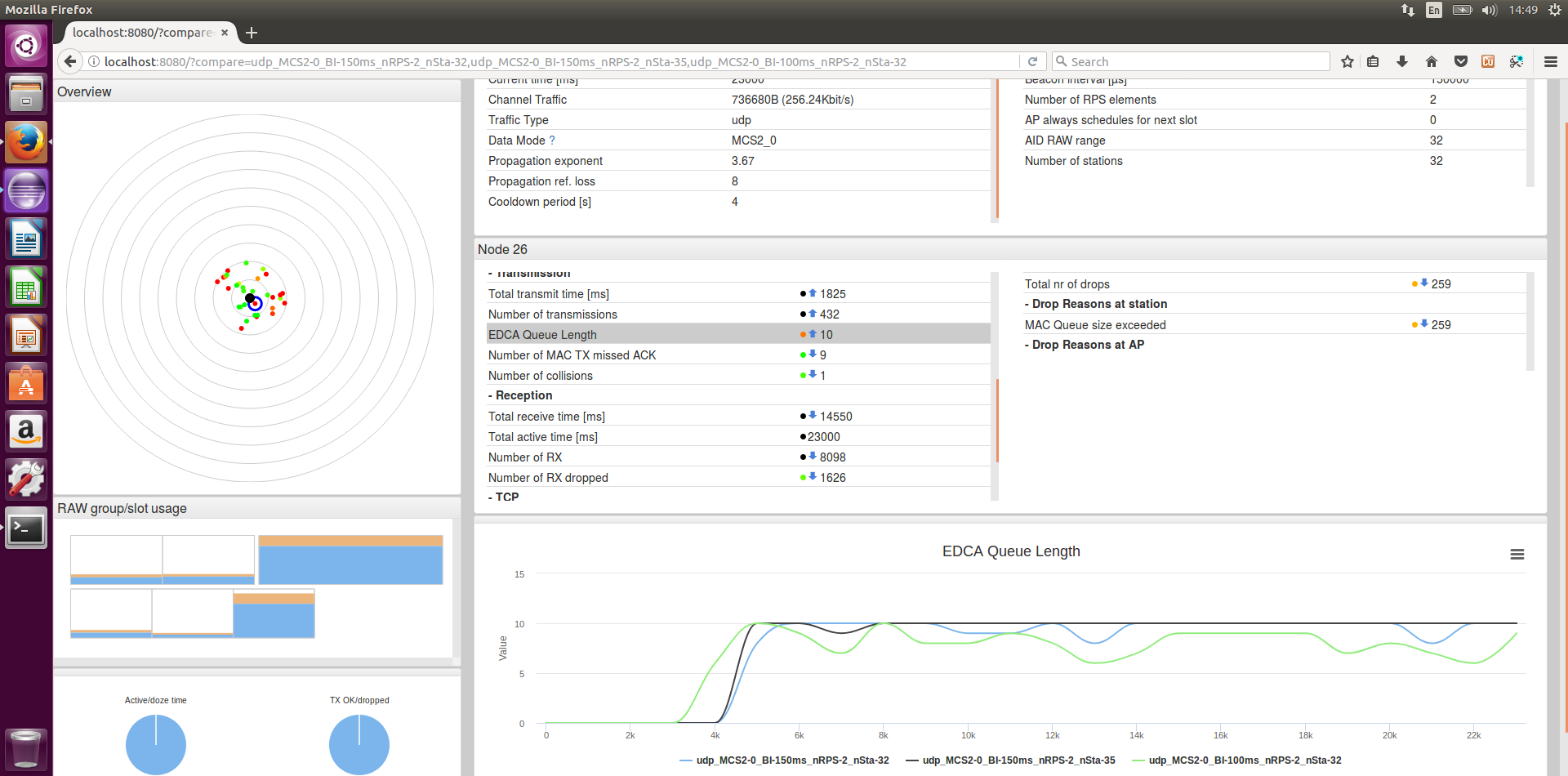Select the Number of transmissions row
This screenshot has height=776, width=1568.
738,314
